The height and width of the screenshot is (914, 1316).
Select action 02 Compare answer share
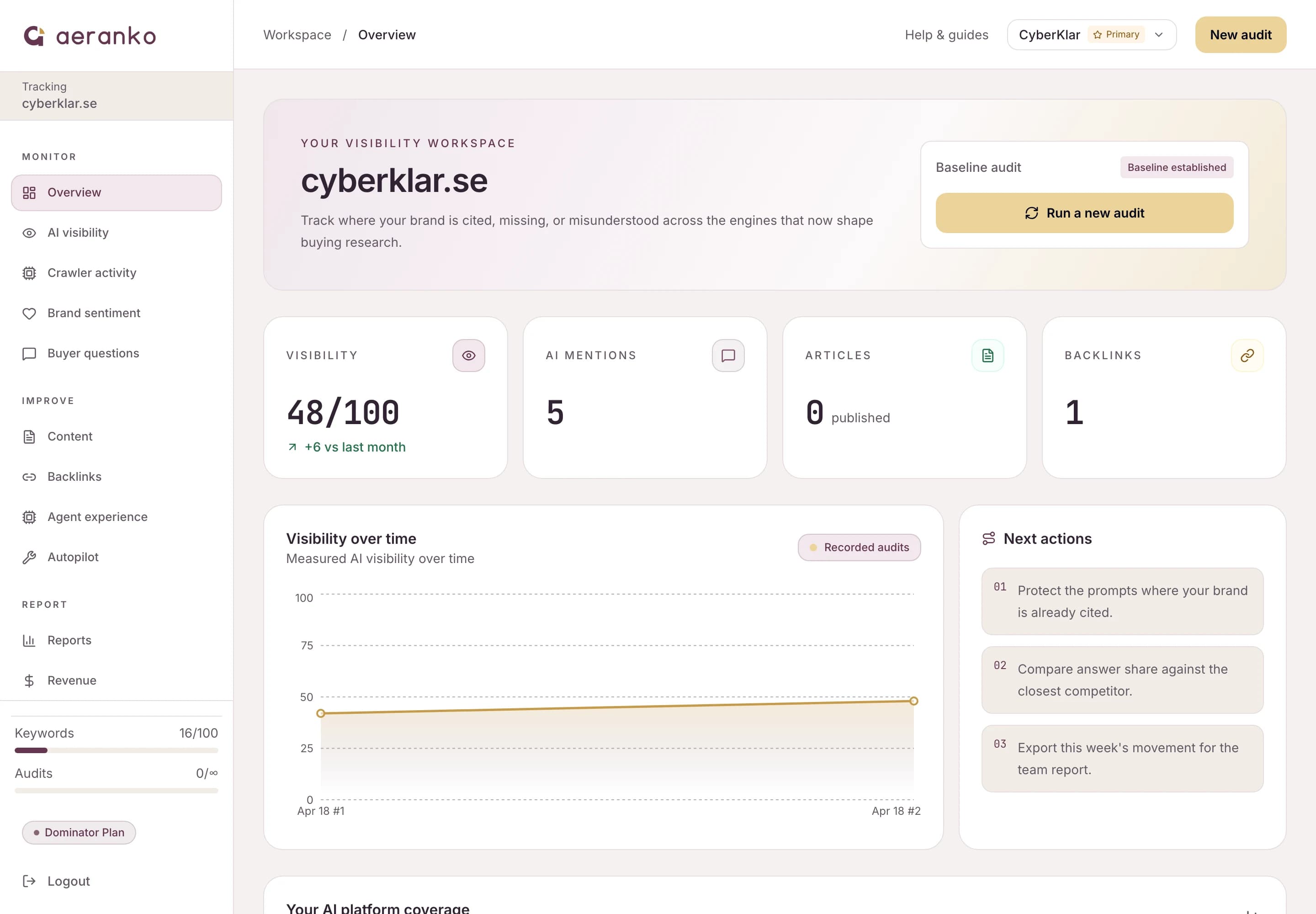[x=1122, y=680]
